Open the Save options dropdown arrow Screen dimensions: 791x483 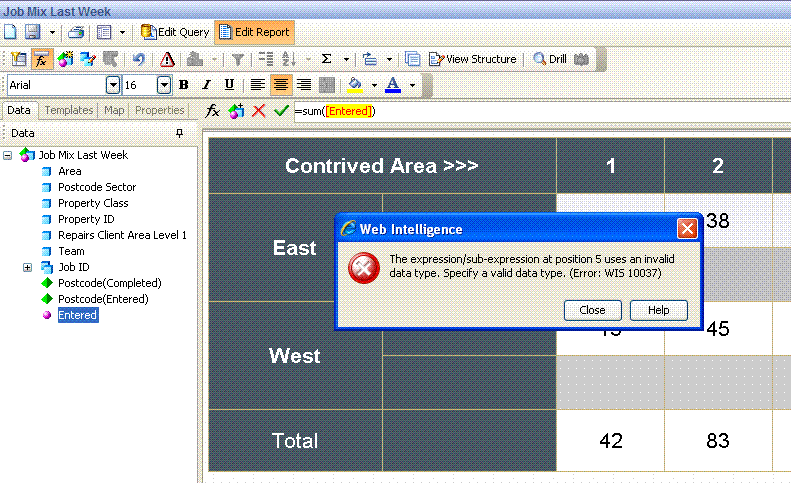click(x=52, y=32)
